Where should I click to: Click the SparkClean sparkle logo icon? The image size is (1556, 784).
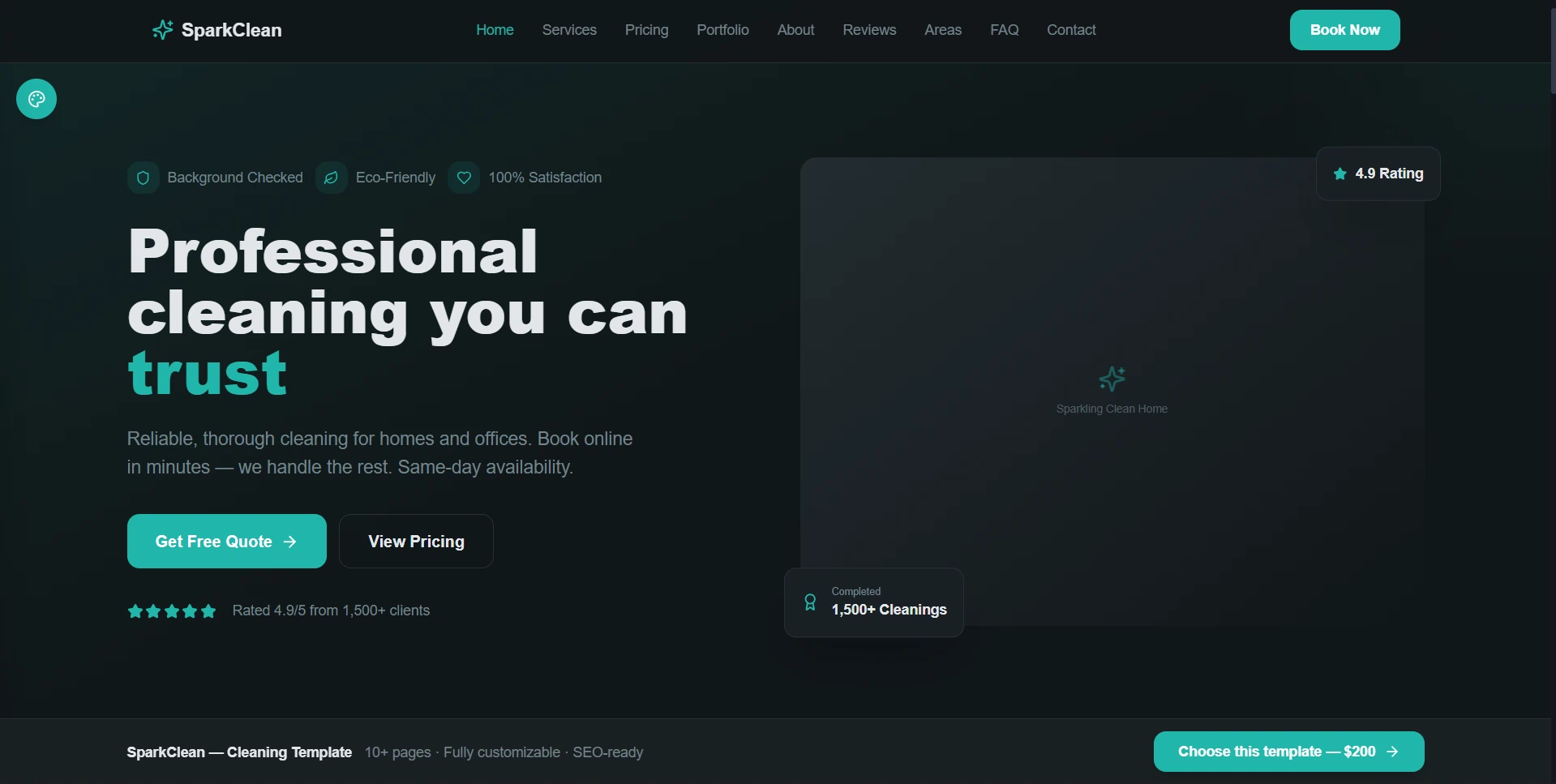(x=162, y=30)
